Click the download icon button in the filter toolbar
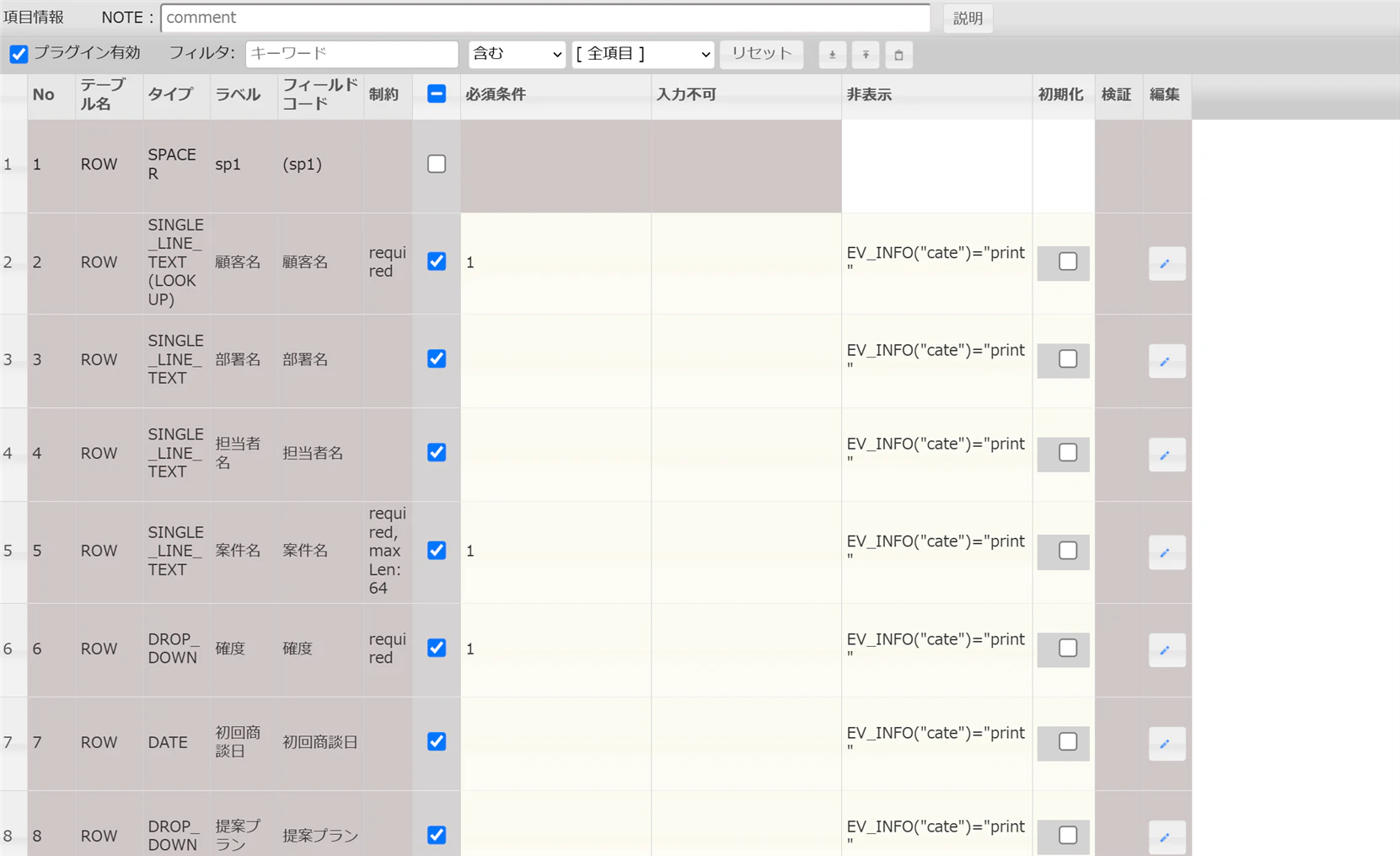 coord(832,55)
